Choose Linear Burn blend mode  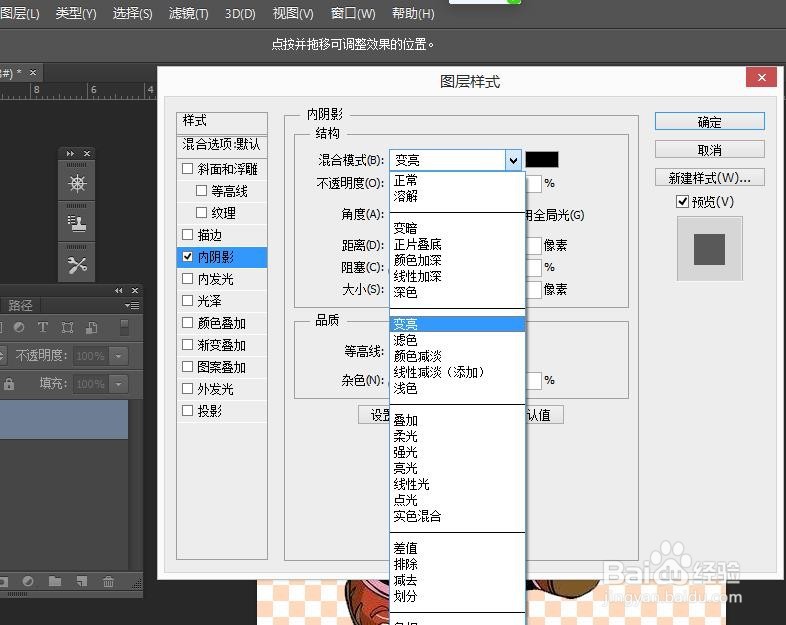[457, 276]
